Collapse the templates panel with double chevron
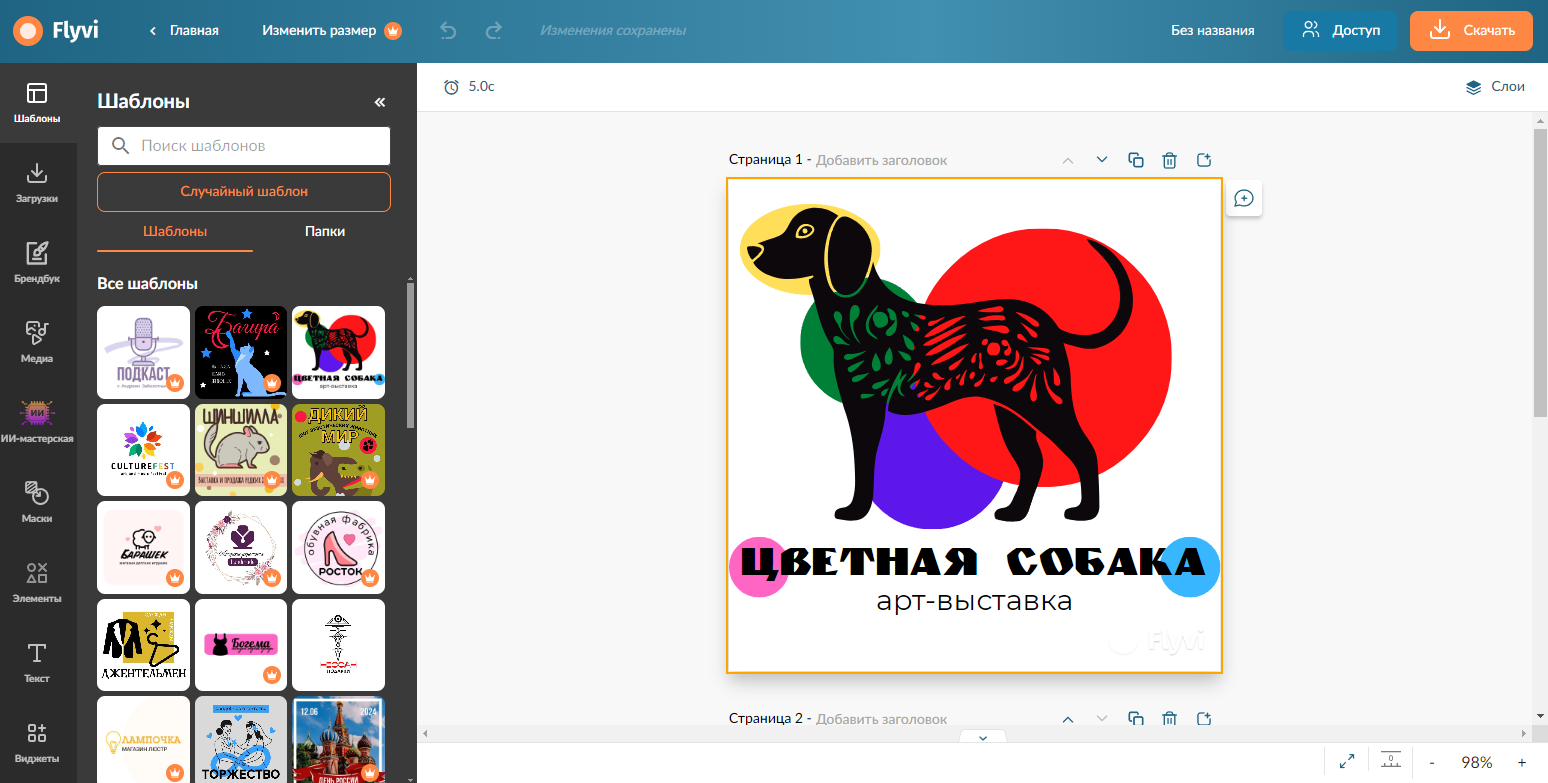The image size is (1548, 783). point(380,102)
